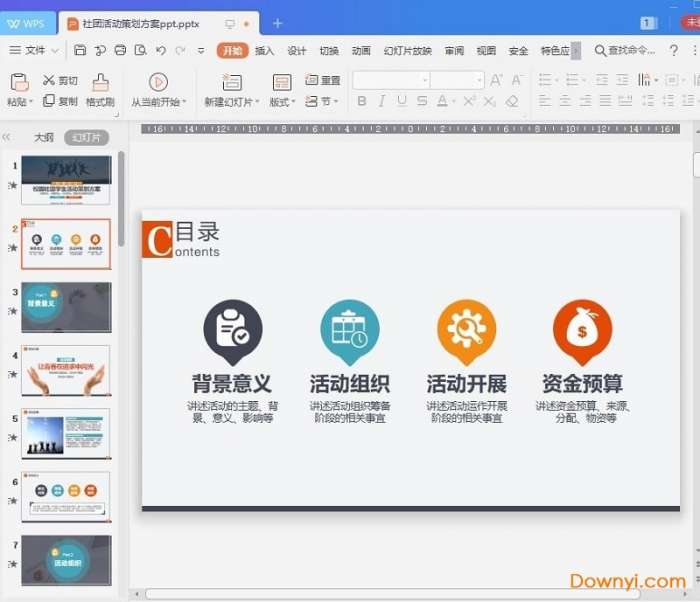Clear formatting with eraser icon

pos(512,101)
